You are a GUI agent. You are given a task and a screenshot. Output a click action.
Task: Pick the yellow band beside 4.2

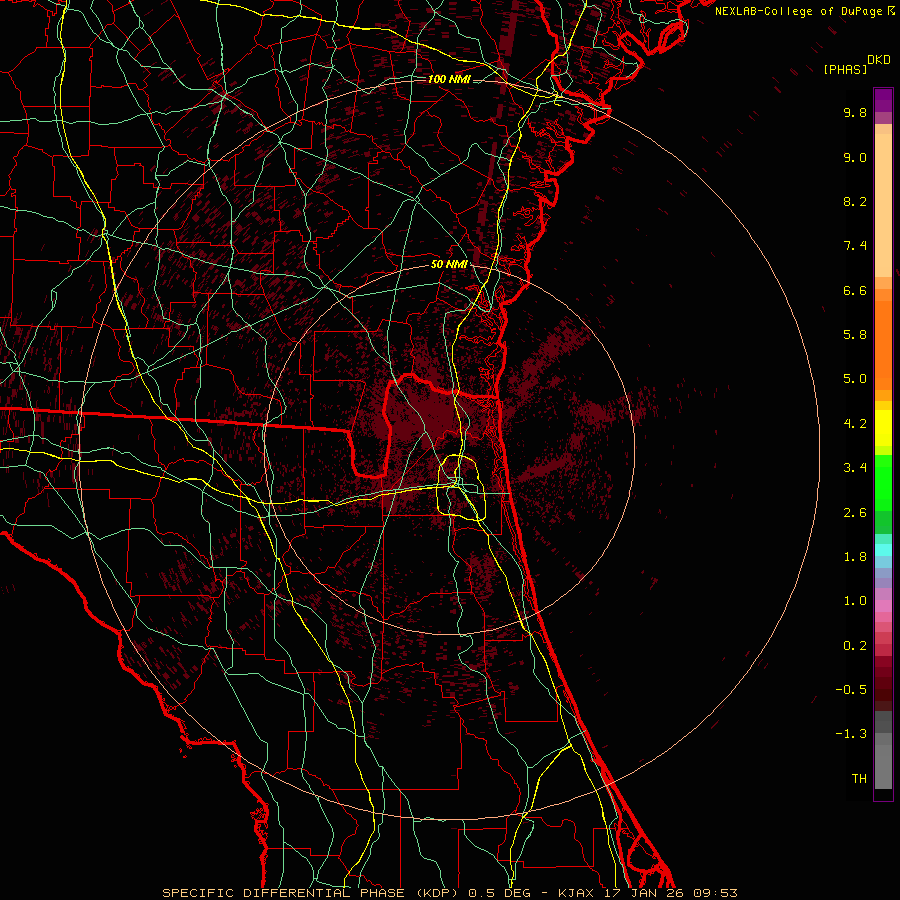click(883, 428)
